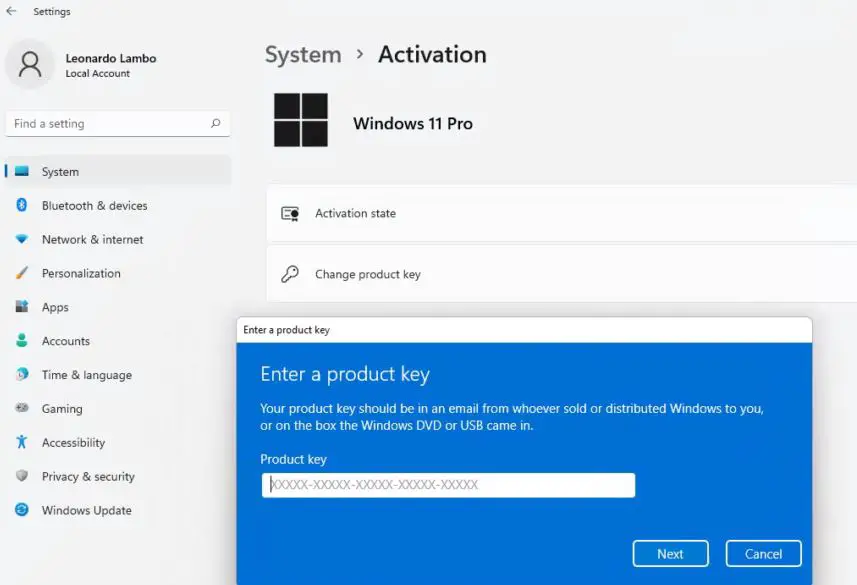
Task: Select the Gaming Xbox icon
Action: 22,409
